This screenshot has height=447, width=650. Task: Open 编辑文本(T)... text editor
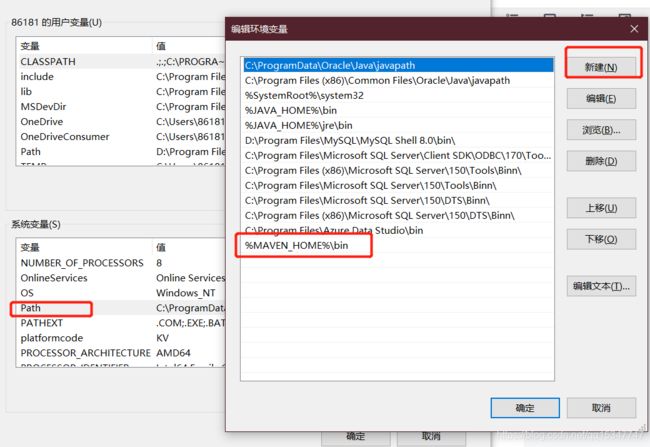click(600, 286)
